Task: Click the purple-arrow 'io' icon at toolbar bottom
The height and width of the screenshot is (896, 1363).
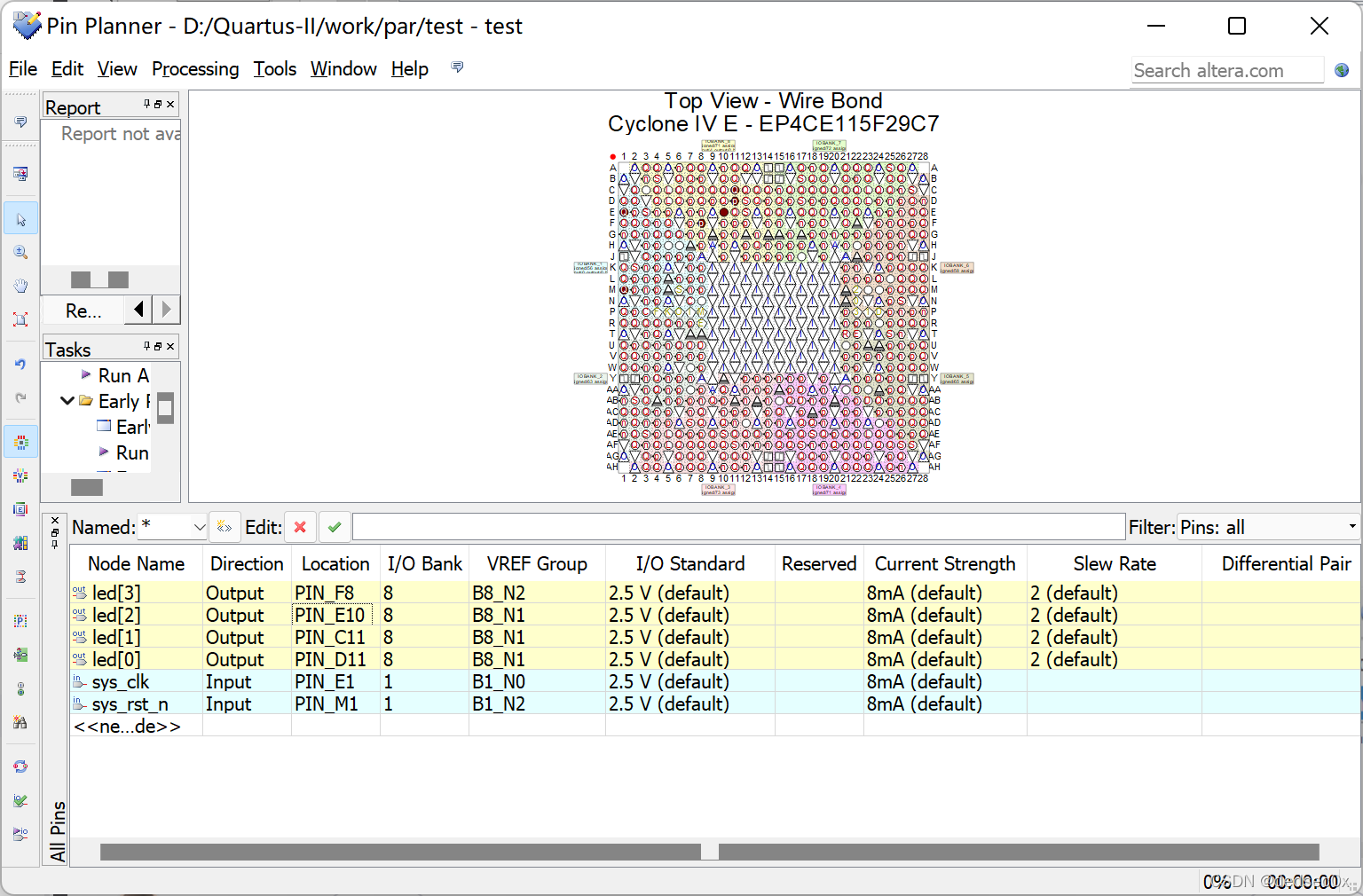Action: click(x=20, y=834)
